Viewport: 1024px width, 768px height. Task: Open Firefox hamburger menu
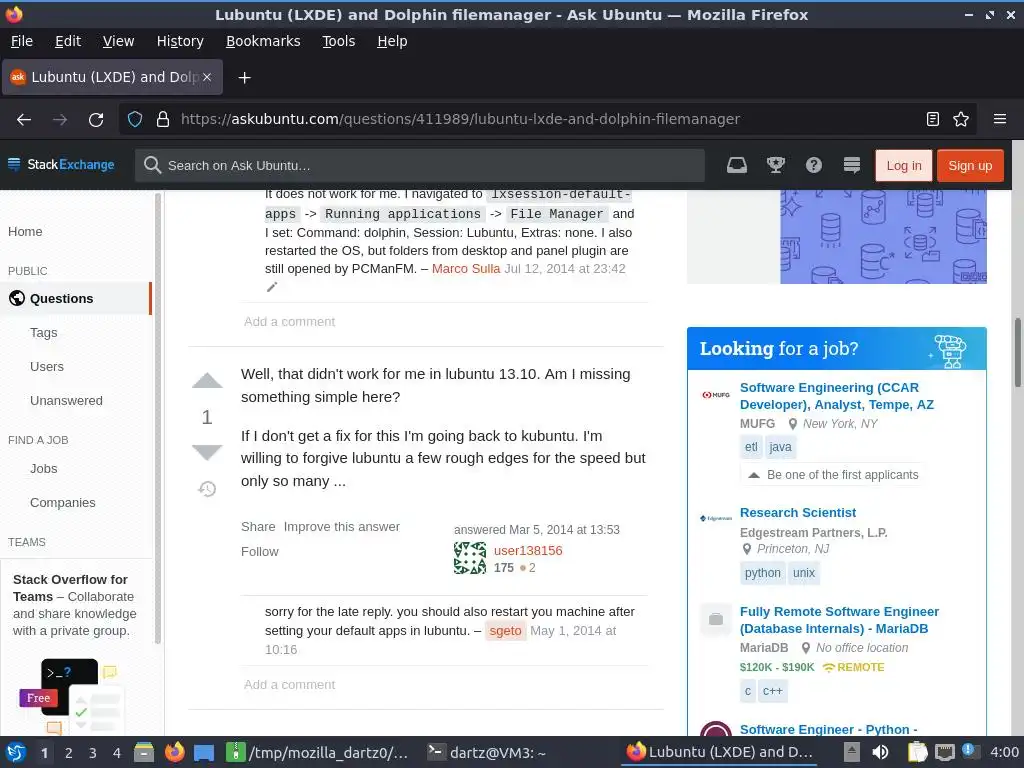coord(999,119)
